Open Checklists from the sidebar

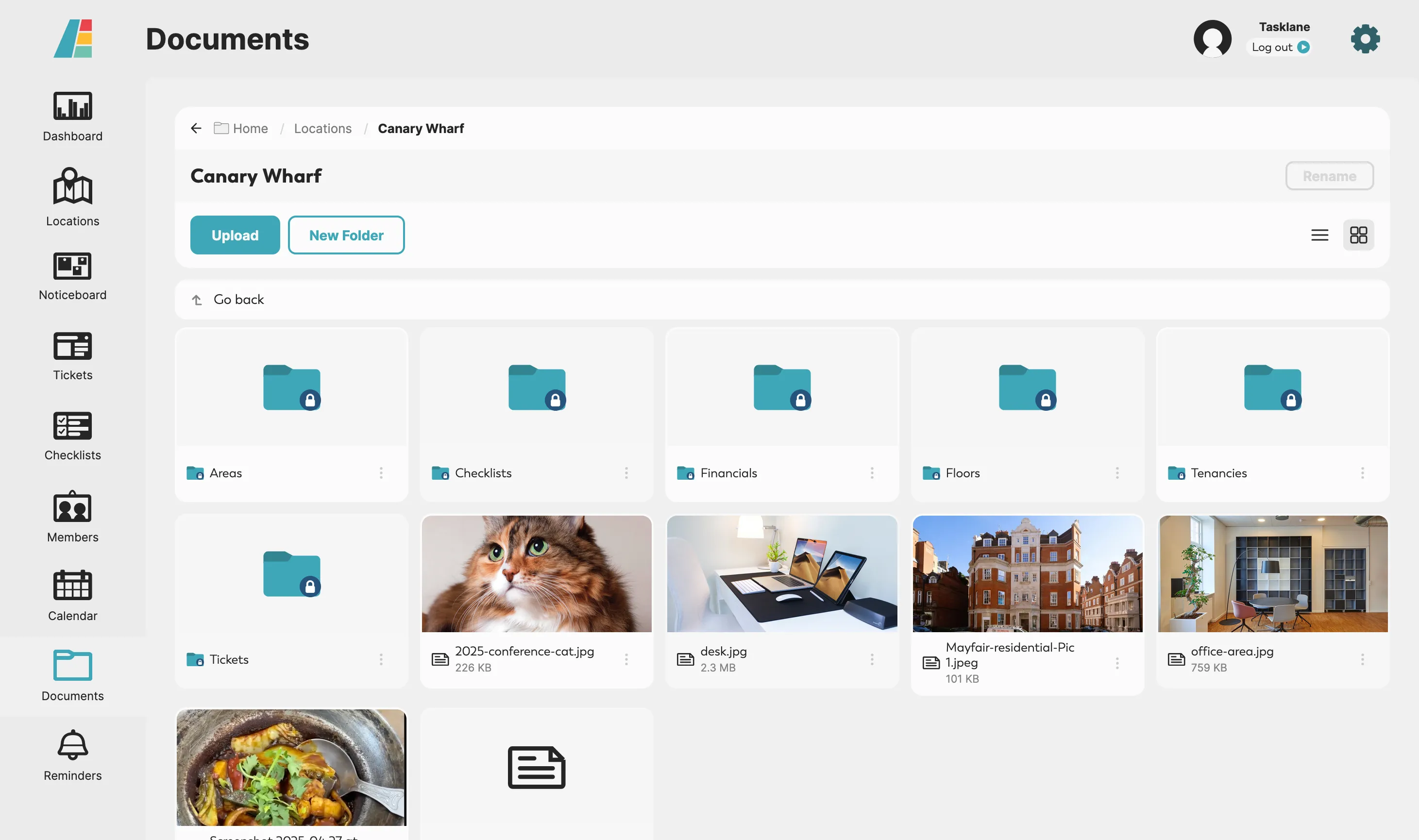pos(72,437)
